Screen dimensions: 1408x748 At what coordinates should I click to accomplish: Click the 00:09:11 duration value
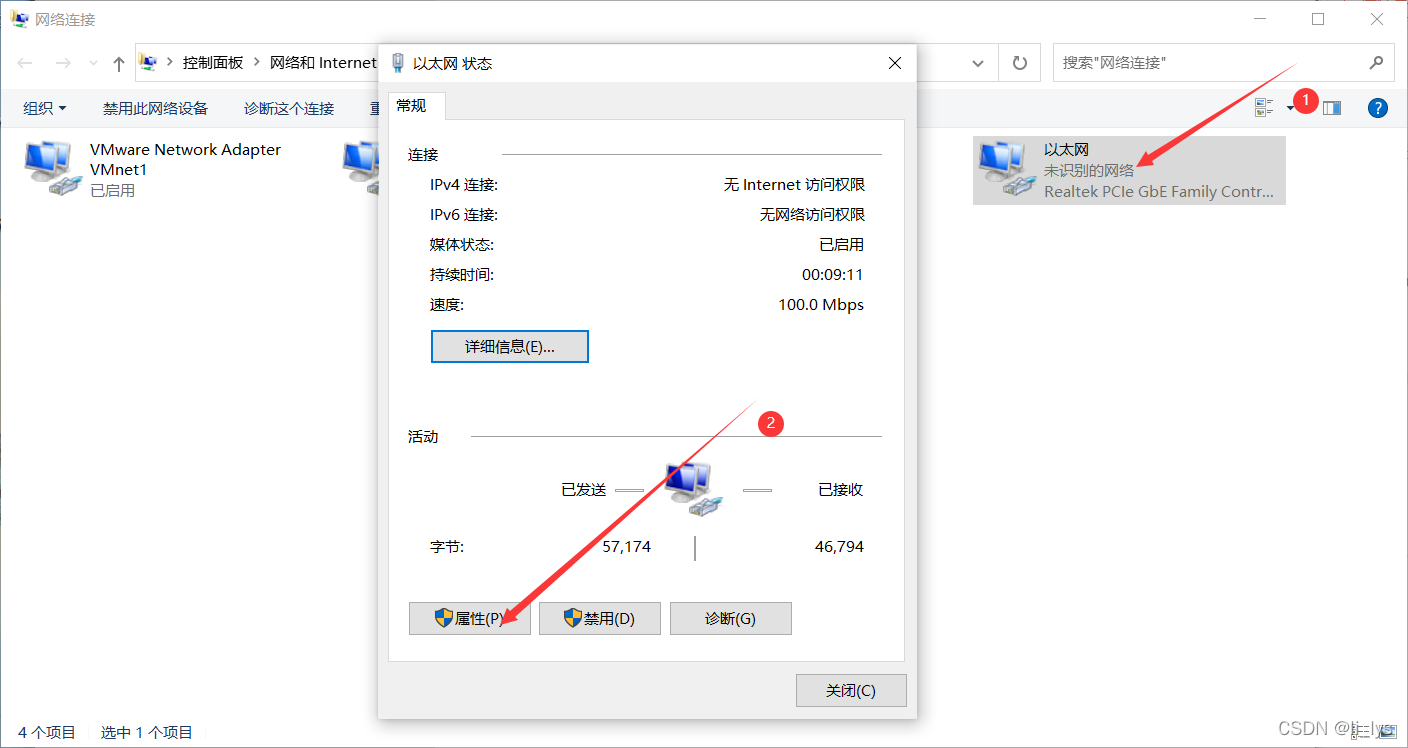tap(832, 275)
